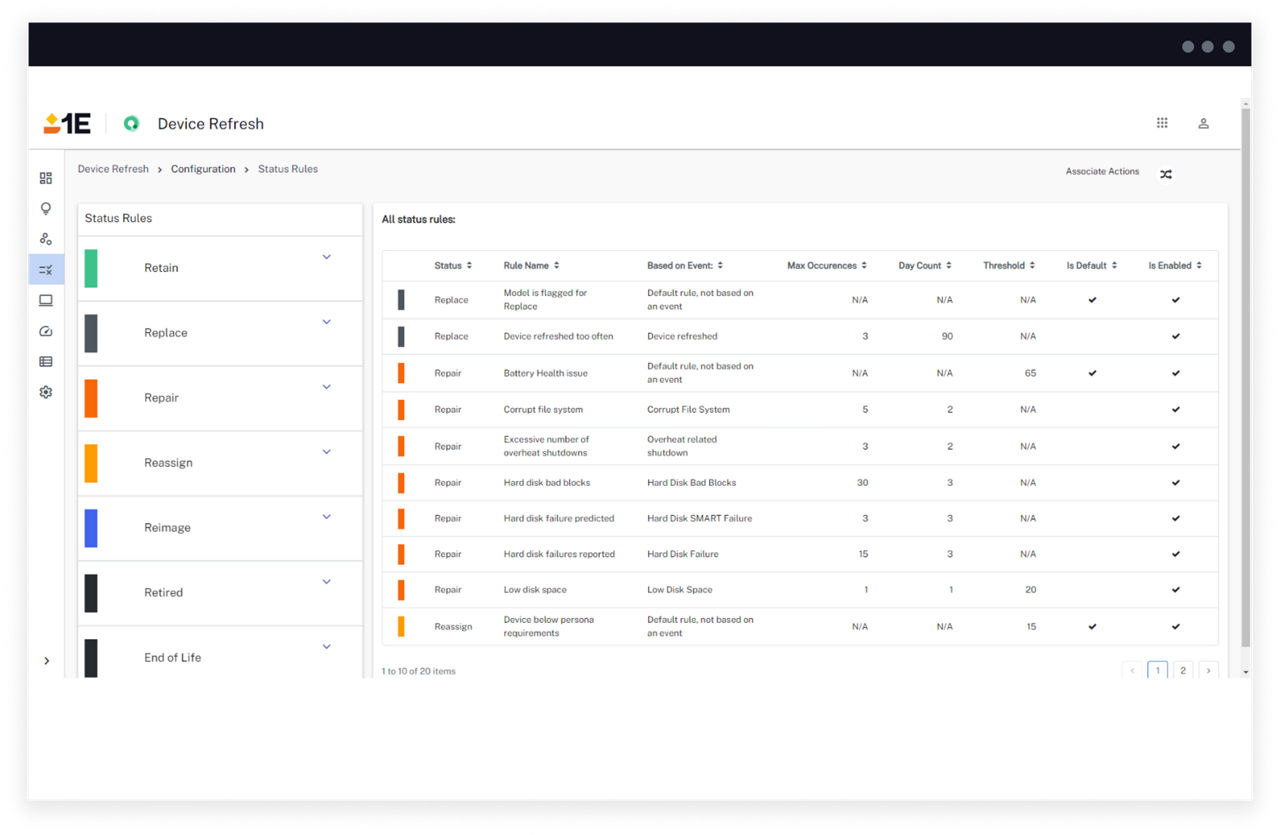Toggle Is Enabled check for Hard disk failure predicted
Image resolution: width=1280 pixels, height=835 pixels.
(x=1175, y=519)
